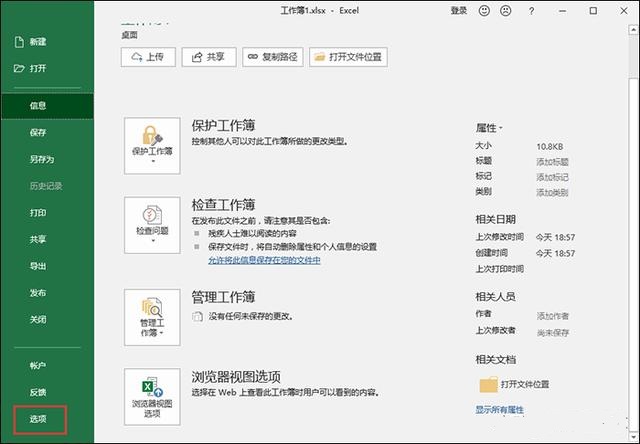Image resolution: width=640 pixels, height=444 pixels.
Task: Open the 检查问题 dropdown button
Action: click(152, 225)
